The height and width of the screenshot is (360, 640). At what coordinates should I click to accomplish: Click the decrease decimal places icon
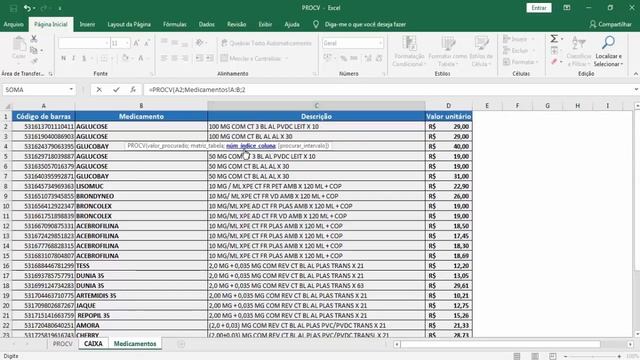click(379, 58)
